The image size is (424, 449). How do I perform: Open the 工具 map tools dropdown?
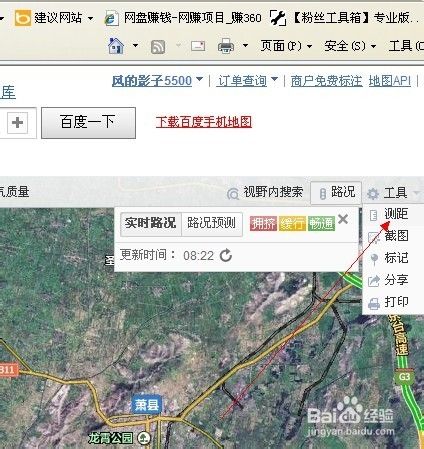[x=392, y=193]
